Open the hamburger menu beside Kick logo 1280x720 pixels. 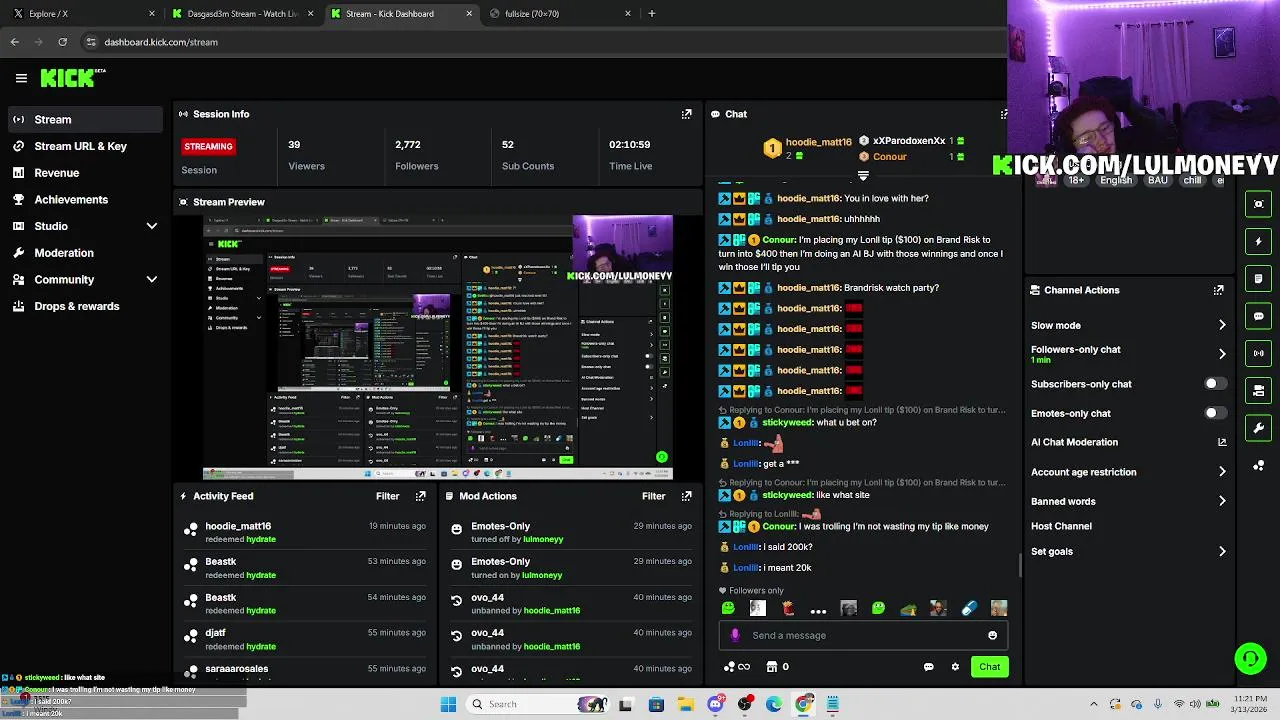[x=21, y=78]
